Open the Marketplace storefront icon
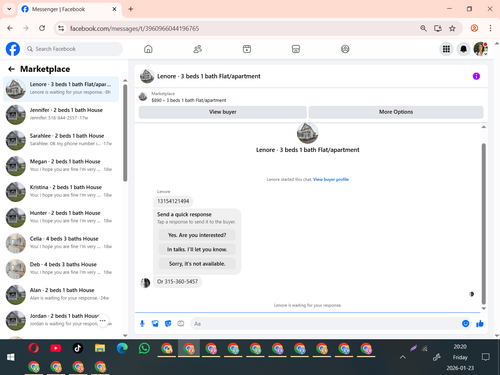Viewport: 500px width, 375px height. (x=296, y=49)
